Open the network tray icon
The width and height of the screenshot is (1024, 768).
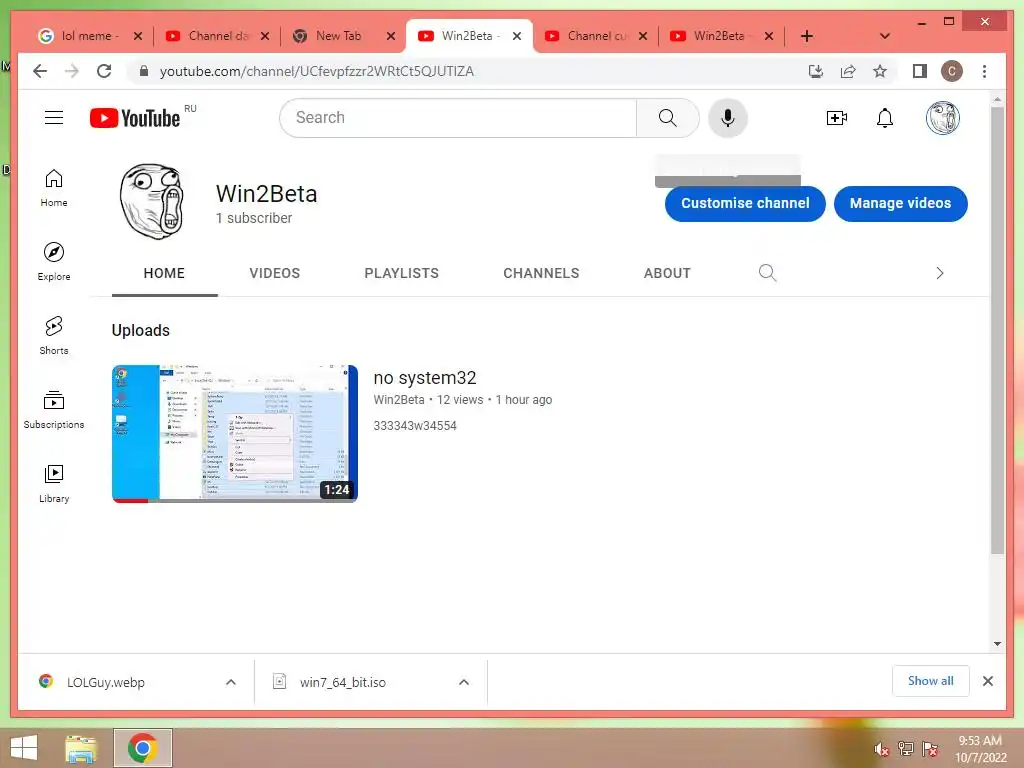click(906, 749)
